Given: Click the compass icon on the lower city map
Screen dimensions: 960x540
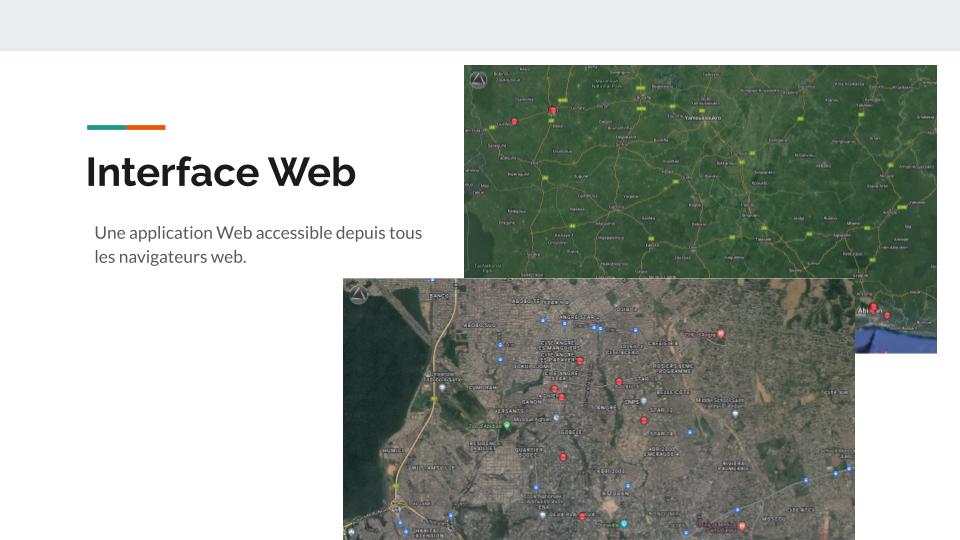Looking at the screenshot, I should coord(358,294).
